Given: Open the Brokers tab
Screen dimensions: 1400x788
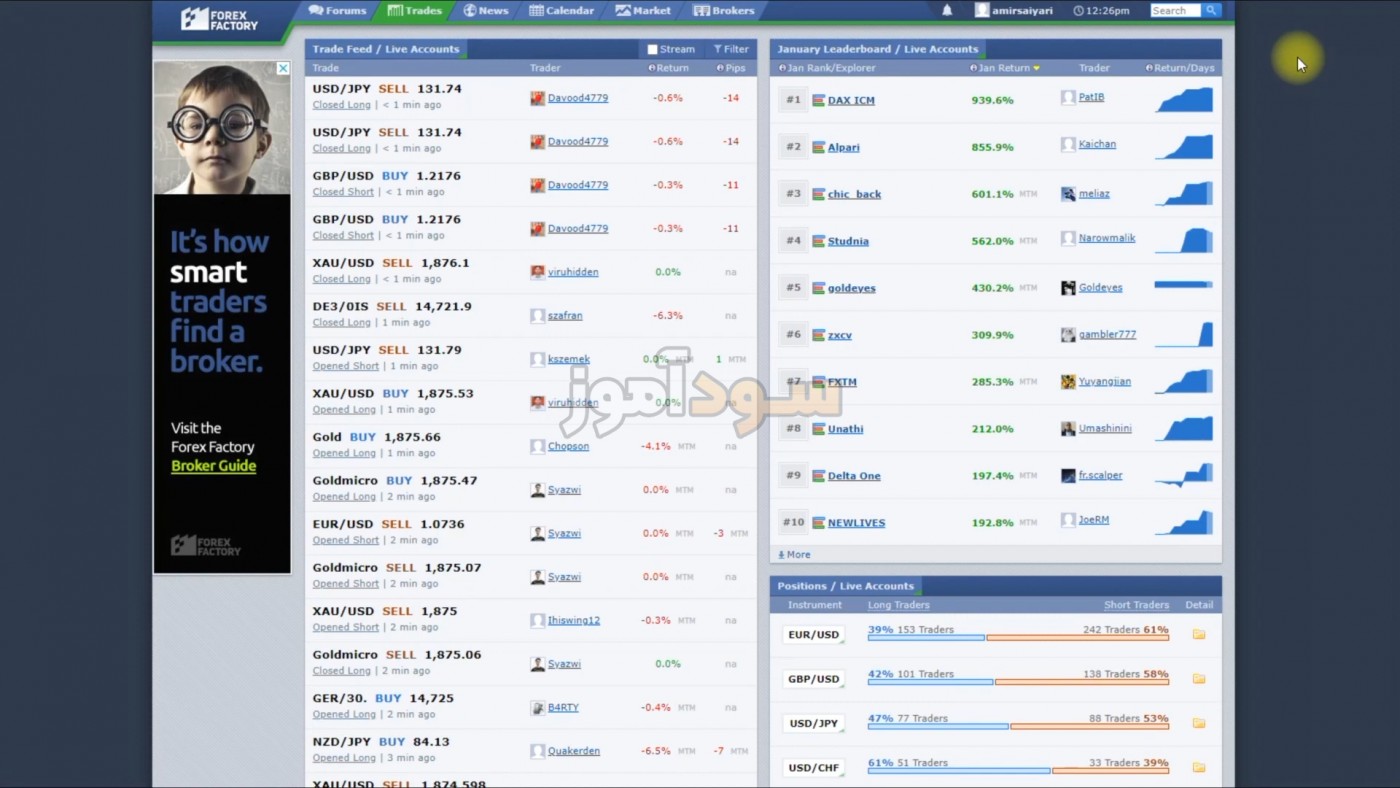Looking at the screenshot, I should (724, 11).
